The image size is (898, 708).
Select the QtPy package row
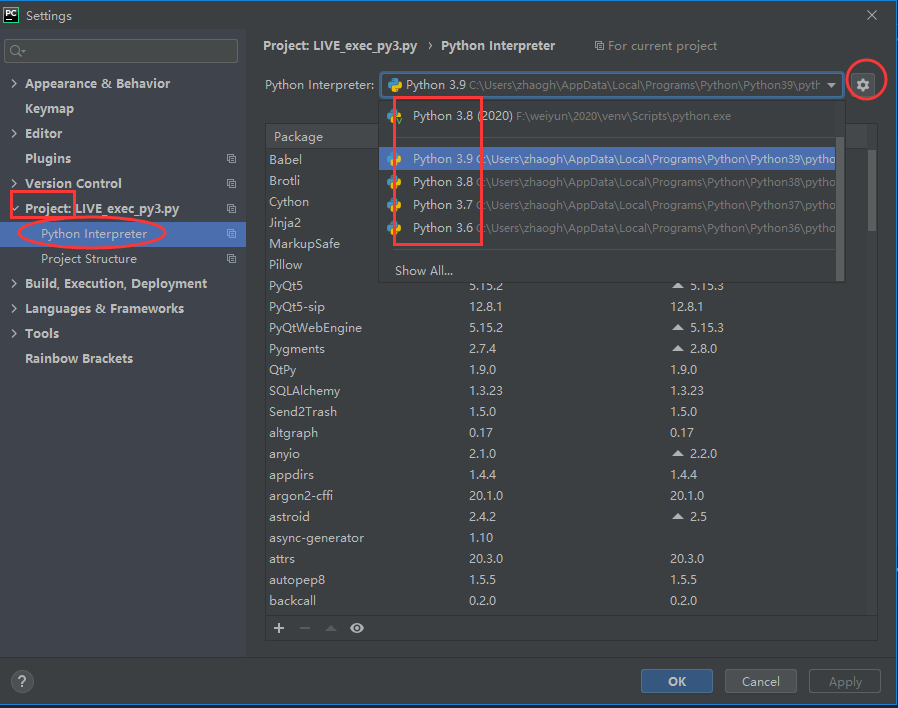pos(567,370)
